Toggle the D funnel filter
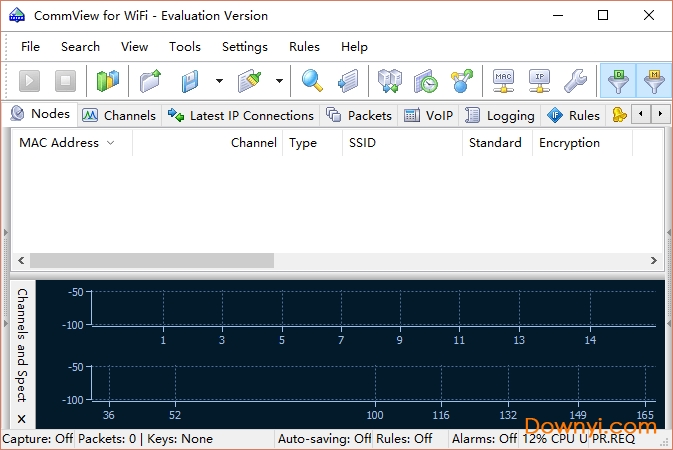The image size is (673, 450). tap(618, 81)
